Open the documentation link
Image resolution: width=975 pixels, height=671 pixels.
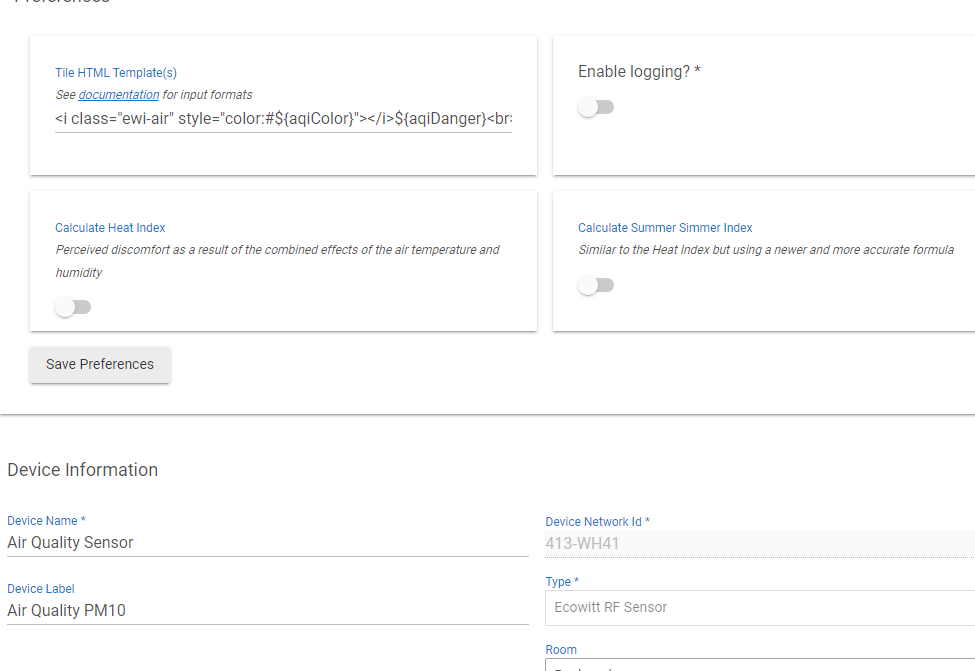click(x=118, y=95)
